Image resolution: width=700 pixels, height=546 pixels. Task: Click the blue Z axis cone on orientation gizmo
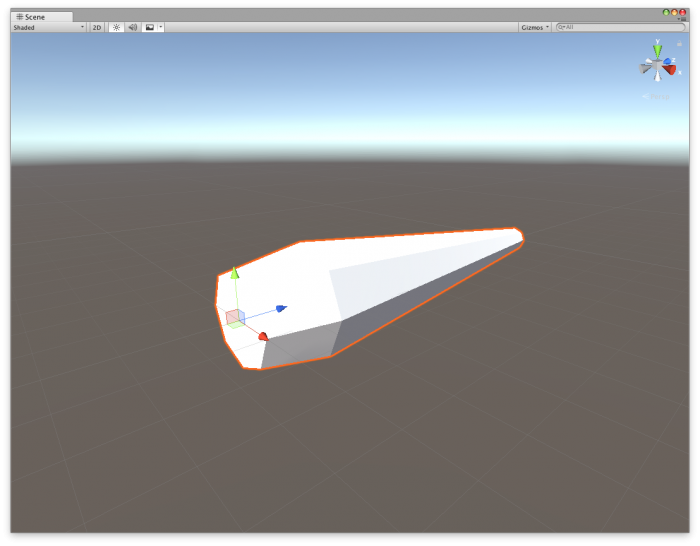(667, 61)
